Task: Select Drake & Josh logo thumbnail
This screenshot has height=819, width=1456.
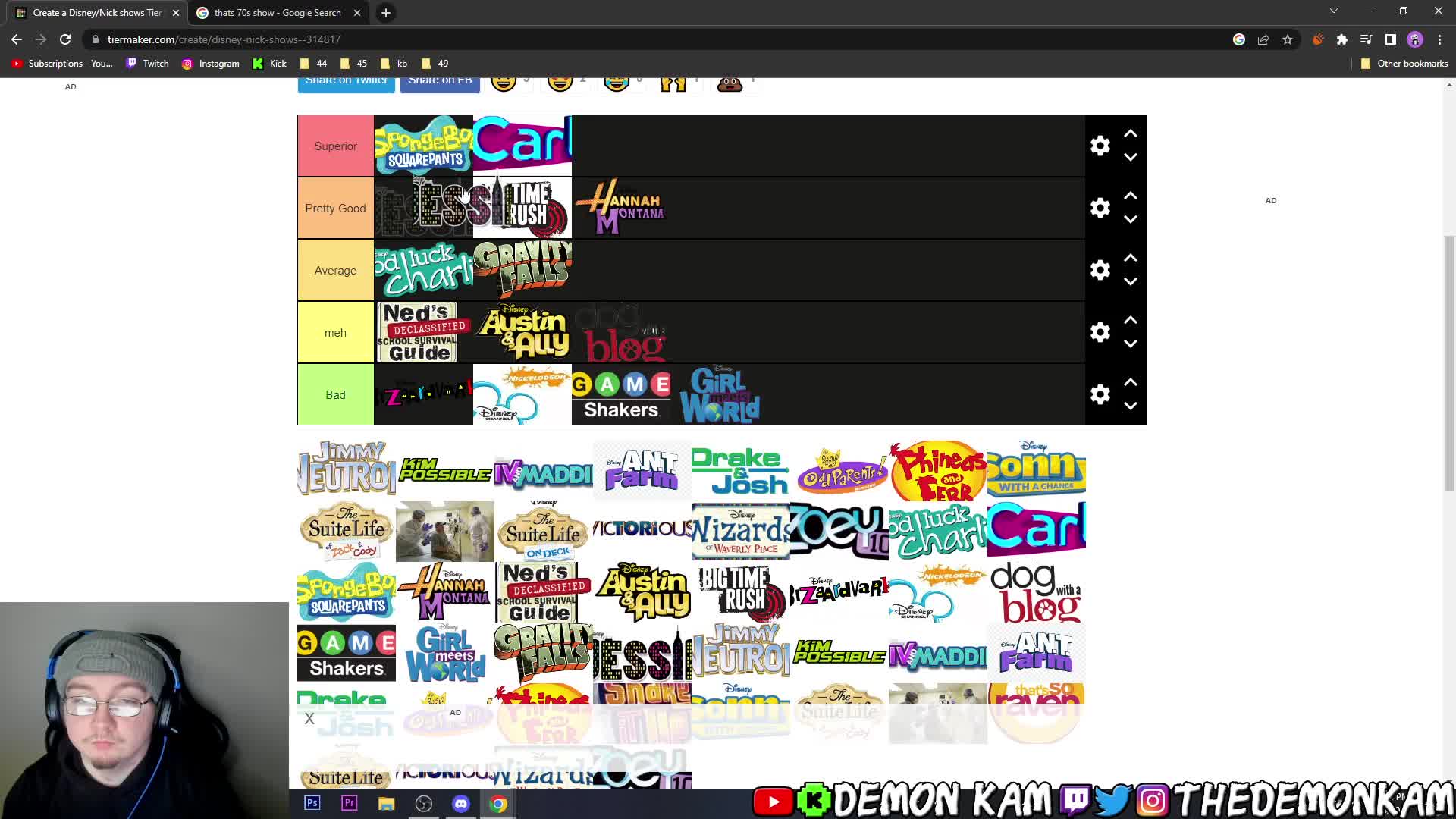Action: 740,470
